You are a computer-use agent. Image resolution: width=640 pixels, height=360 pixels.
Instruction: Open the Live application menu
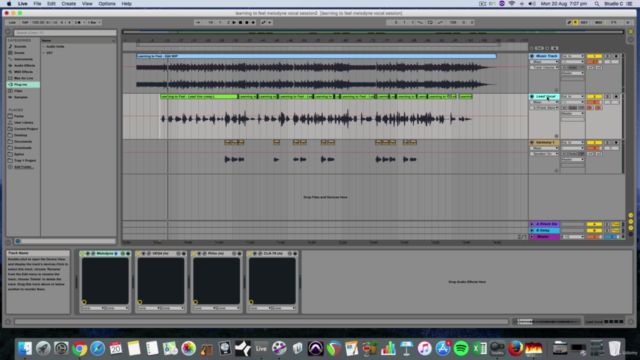click(22, 4)
